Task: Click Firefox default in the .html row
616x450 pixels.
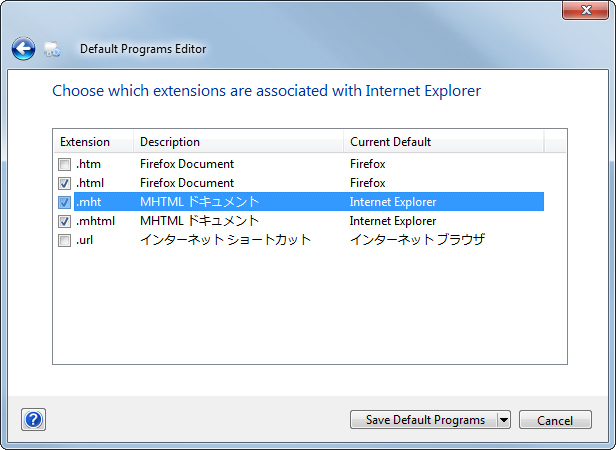Action: click(x=368, y=183)
